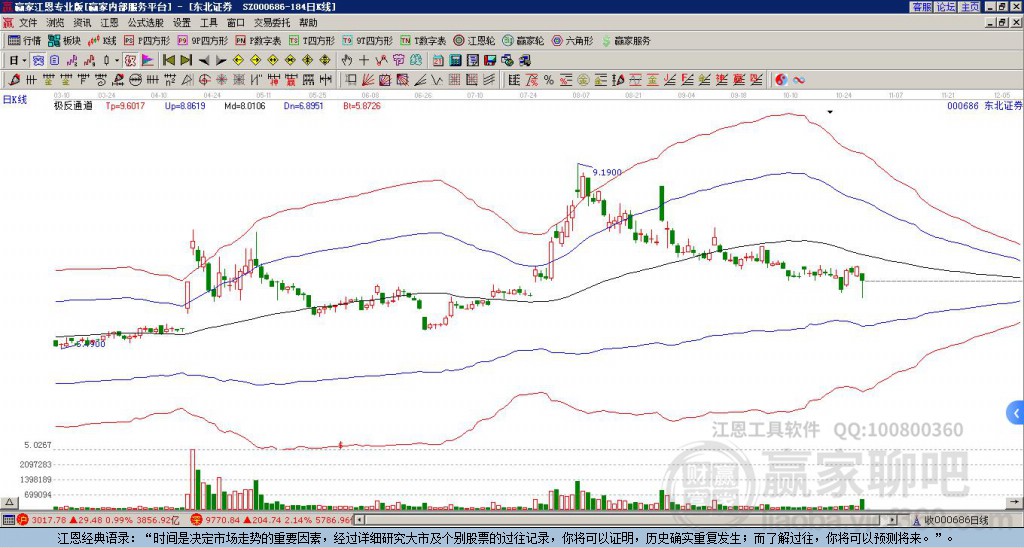Click the 主页 button in title bar

970,7
